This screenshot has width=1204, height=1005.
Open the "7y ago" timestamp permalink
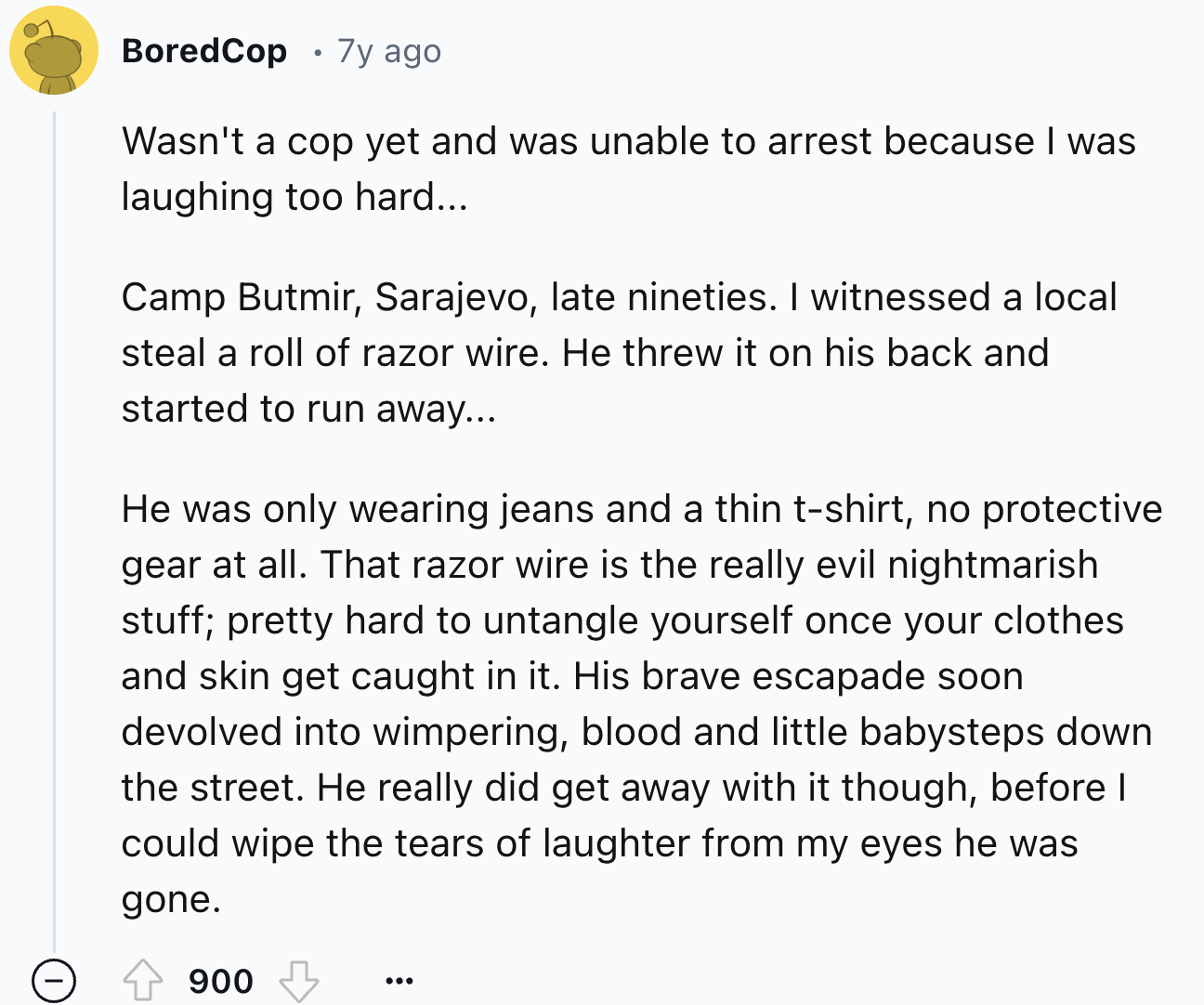pyautogui.click(x=388, y=51)
